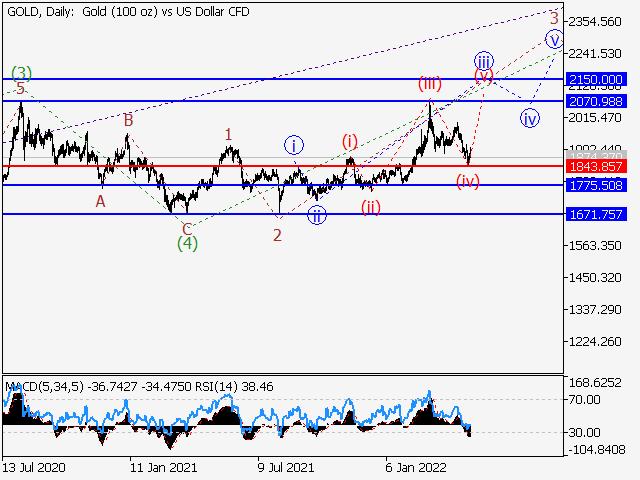This screenshot has height=480, width=640.
Task: Click the 2241.530 price axis value
Action: tap(595, 53)
